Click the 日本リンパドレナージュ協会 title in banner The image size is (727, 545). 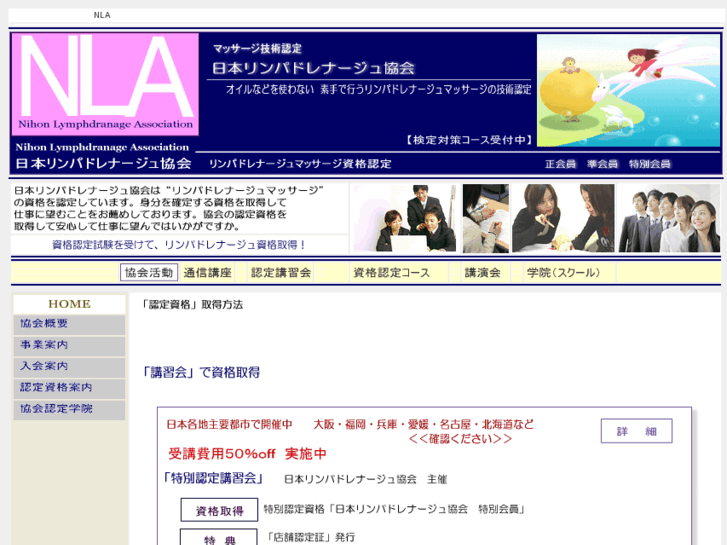coord(313,68)
